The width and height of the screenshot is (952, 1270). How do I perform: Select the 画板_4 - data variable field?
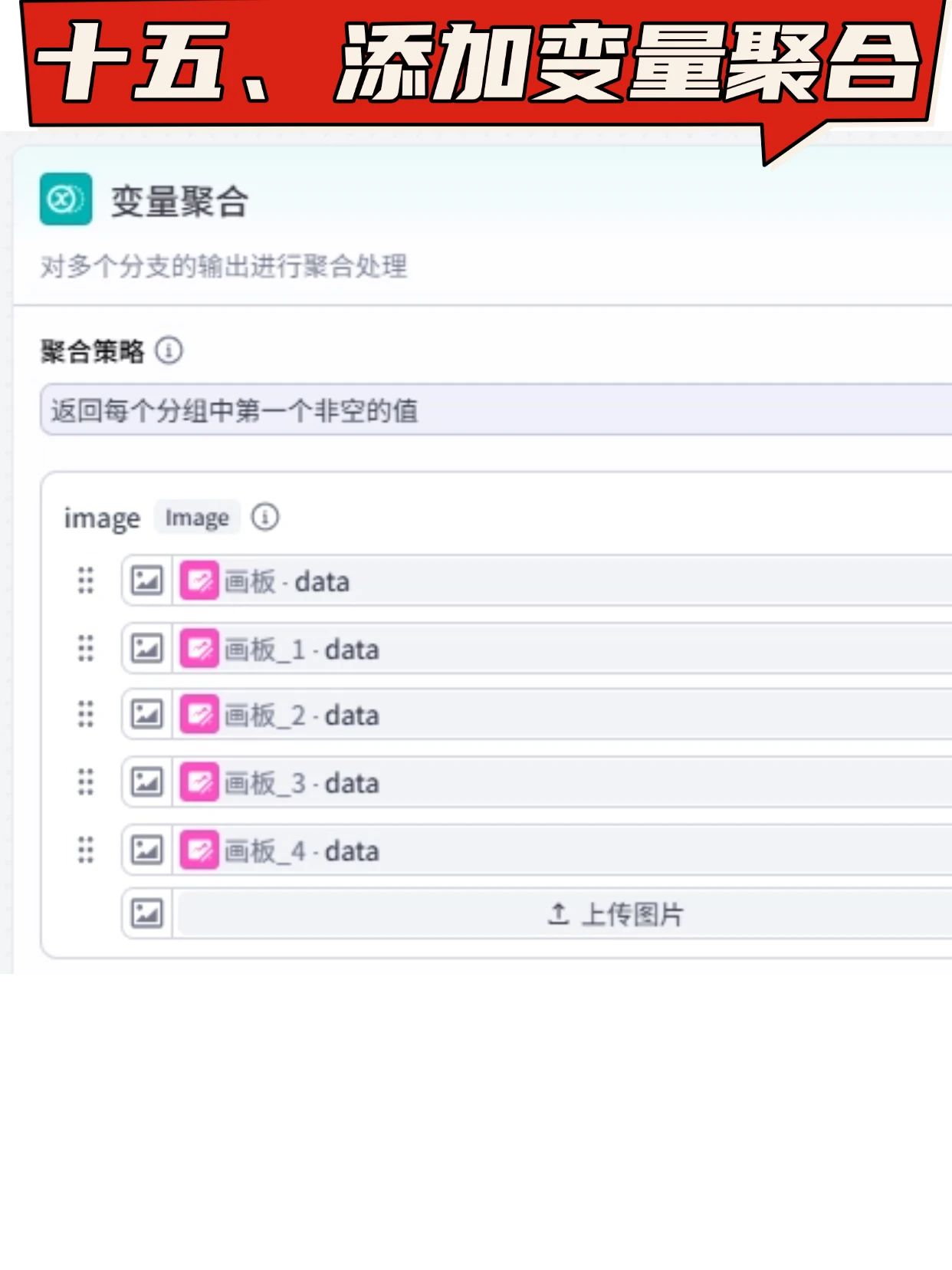click(563, 850)
